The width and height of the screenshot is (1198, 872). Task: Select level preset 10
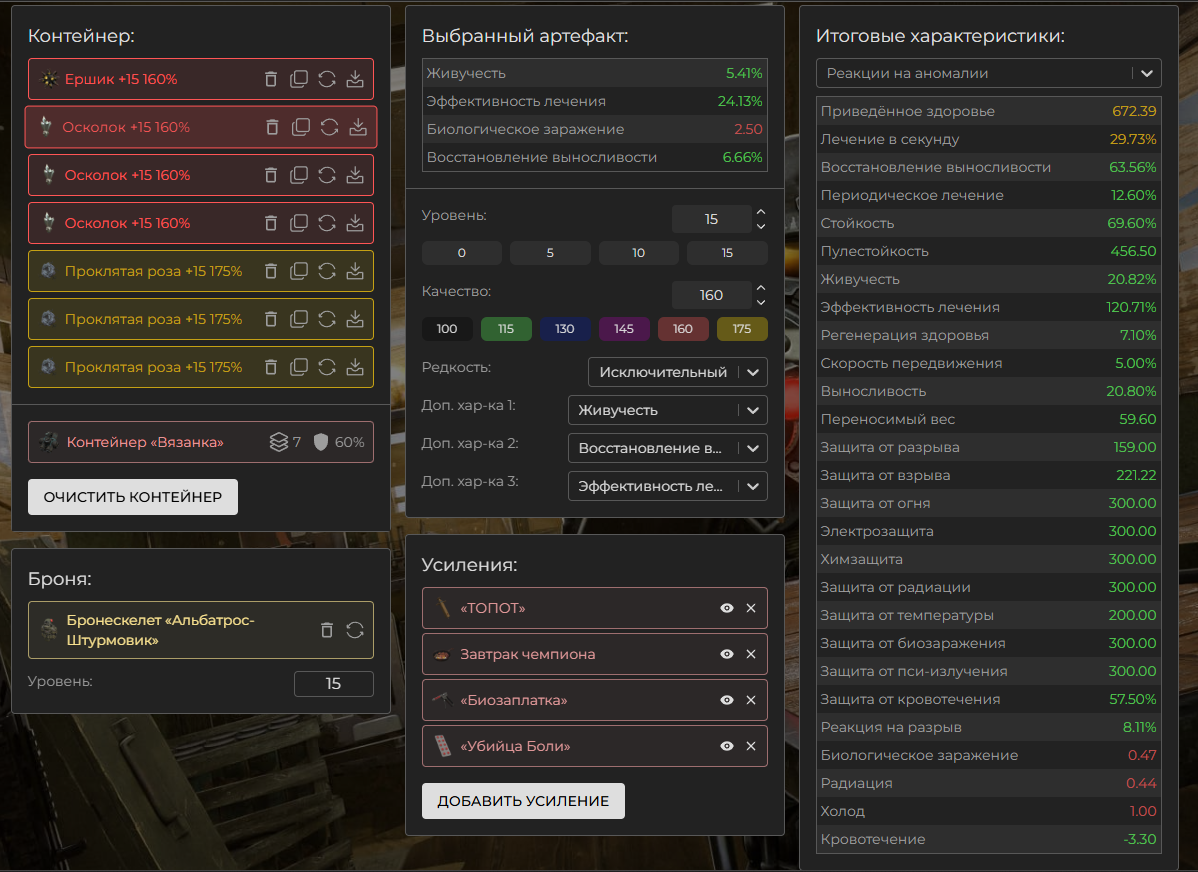(638, 253)
